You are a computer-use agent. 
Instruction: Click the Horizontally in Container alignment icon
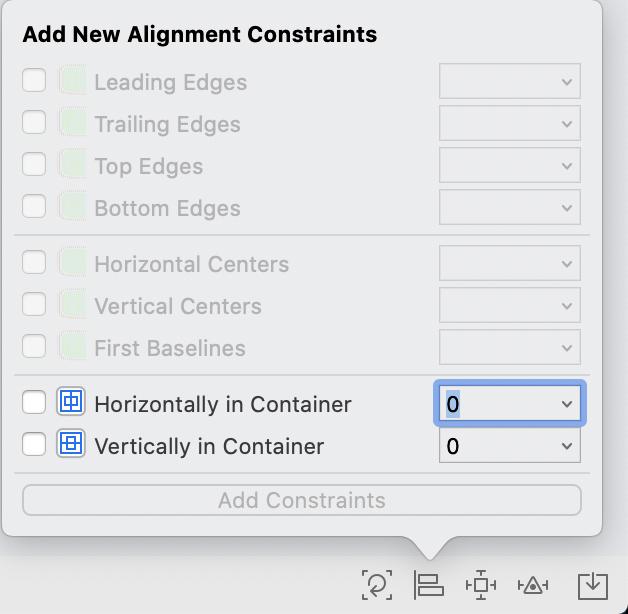click(71, 403)
